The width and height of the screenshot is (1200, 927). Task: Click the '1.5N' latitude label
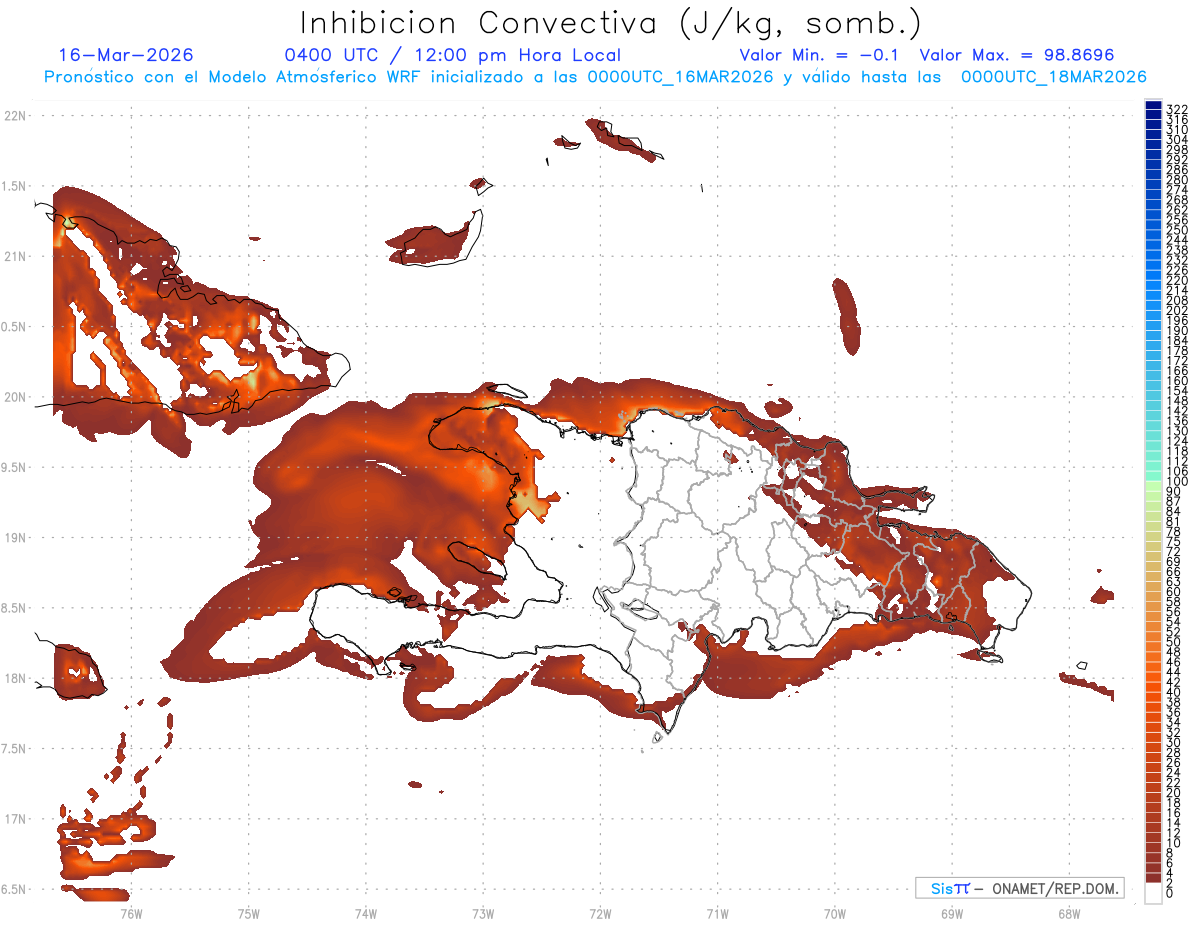(13, 186)
